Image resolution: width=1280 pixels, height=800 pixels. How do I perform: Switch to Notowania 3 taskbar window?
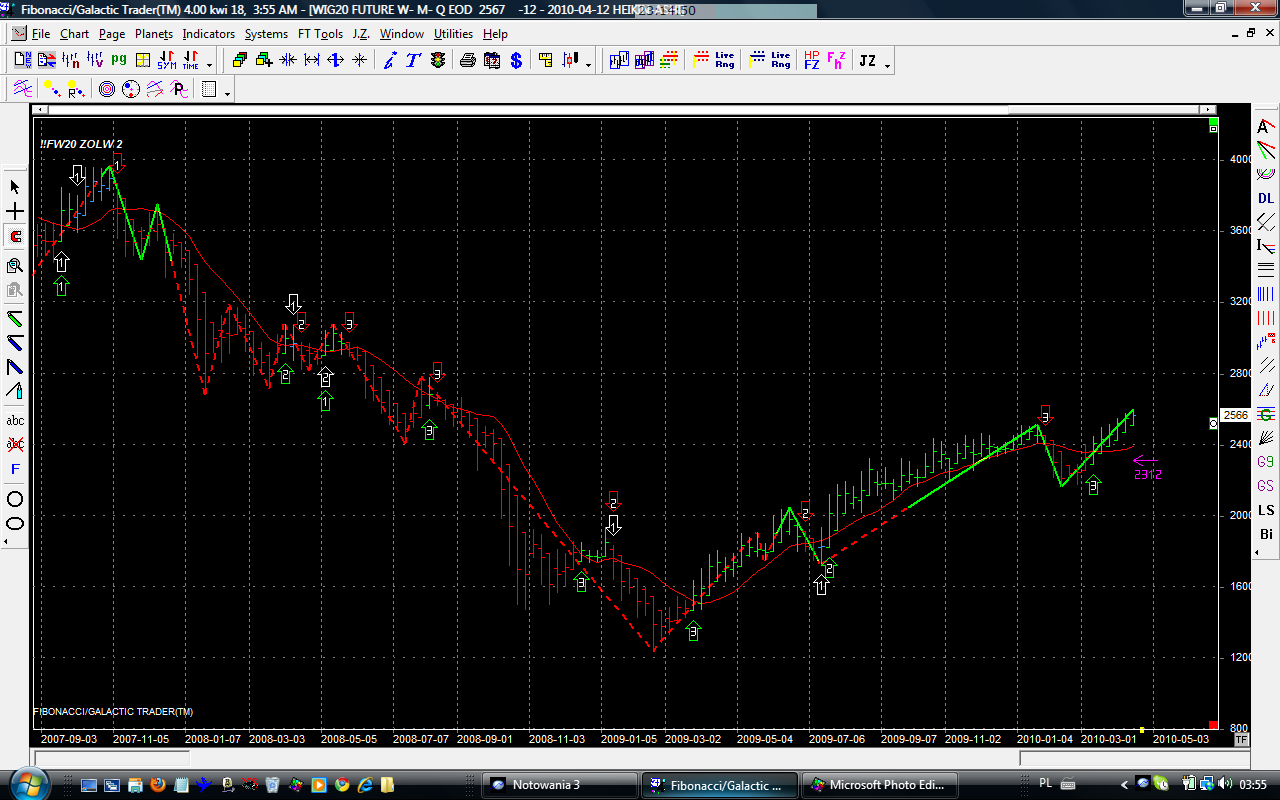coord(559,785)
